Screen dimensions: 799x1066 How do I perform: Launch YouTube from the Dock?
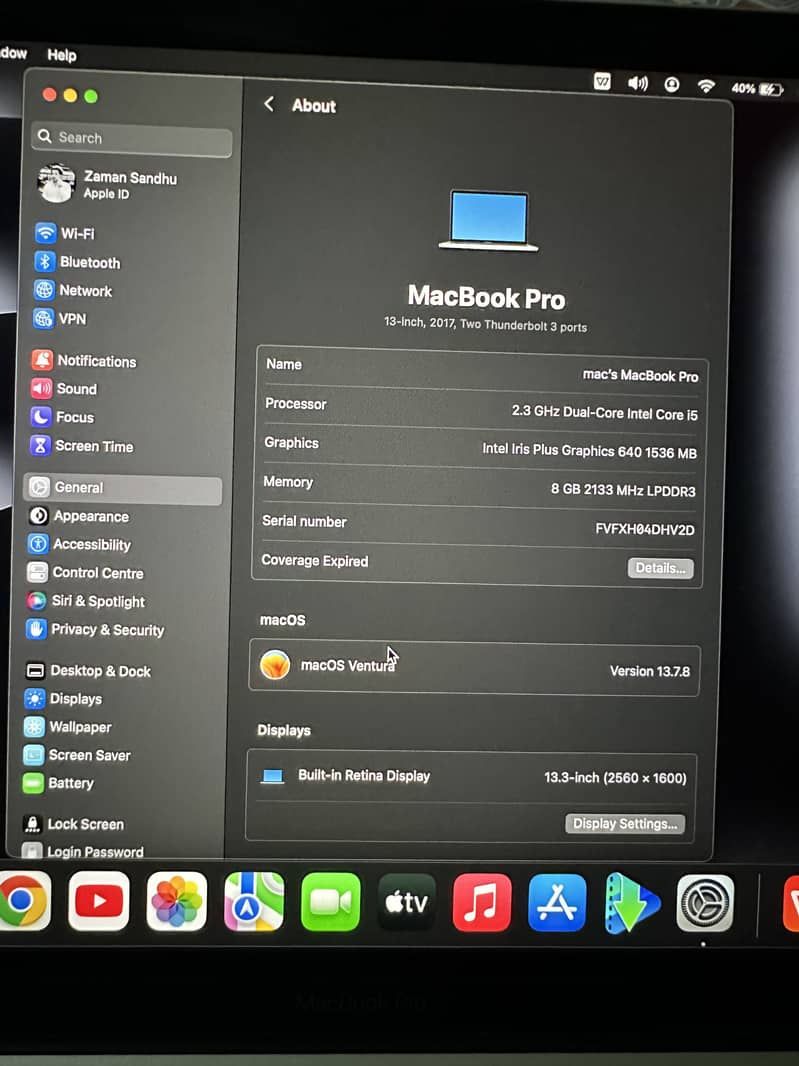[99, 901]
